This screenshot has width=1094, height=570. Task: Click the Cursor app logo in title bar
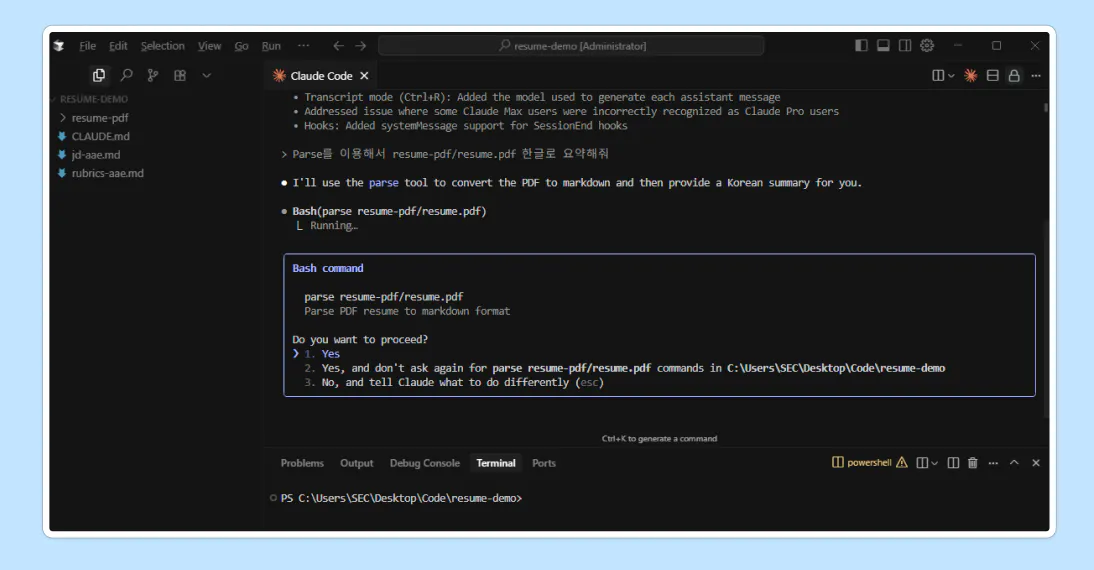(59, 46)
